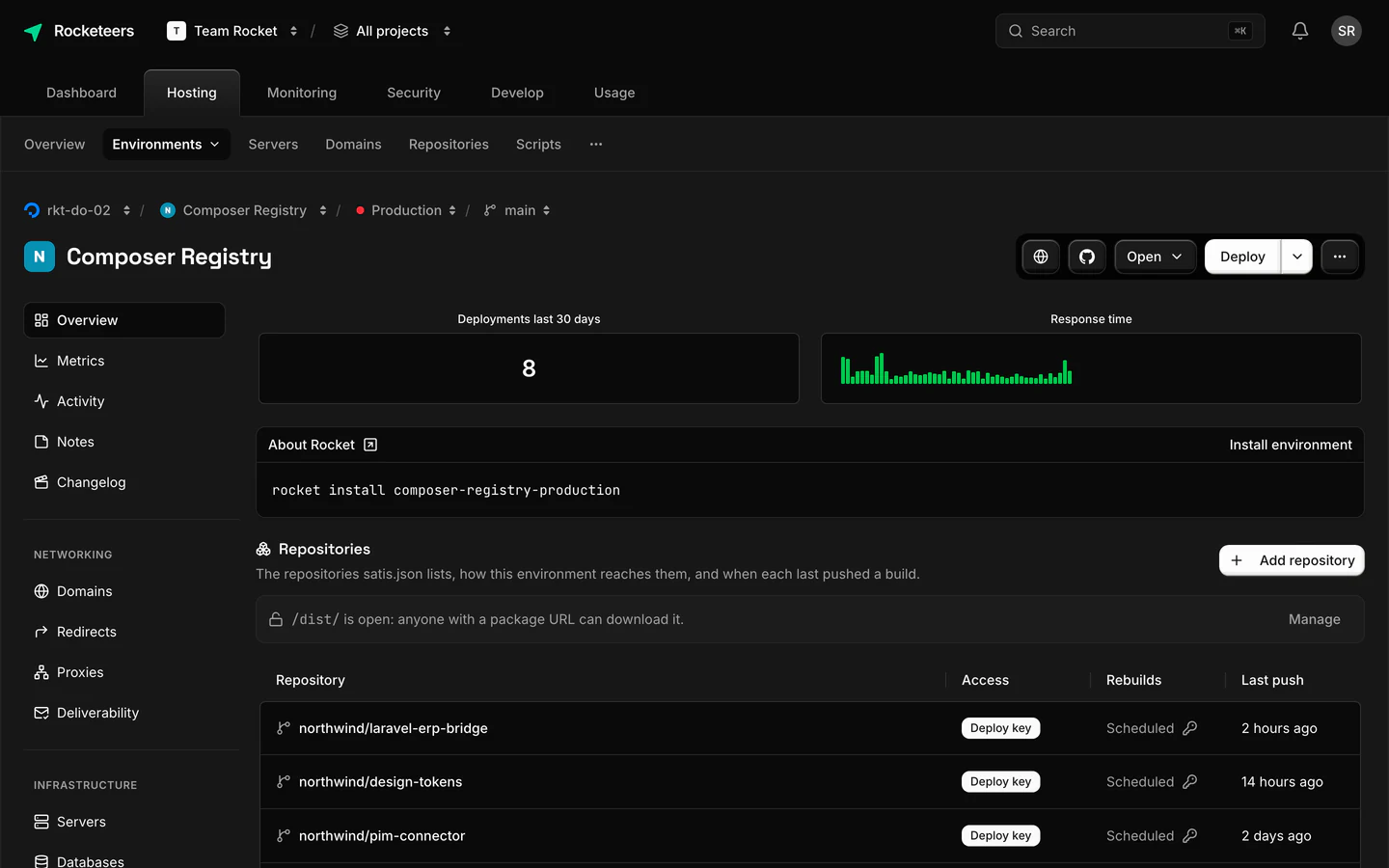Expand the Open dropdown button
Image resolution: width=1389 pixels, height=868 pixels.
[1156, 257]
